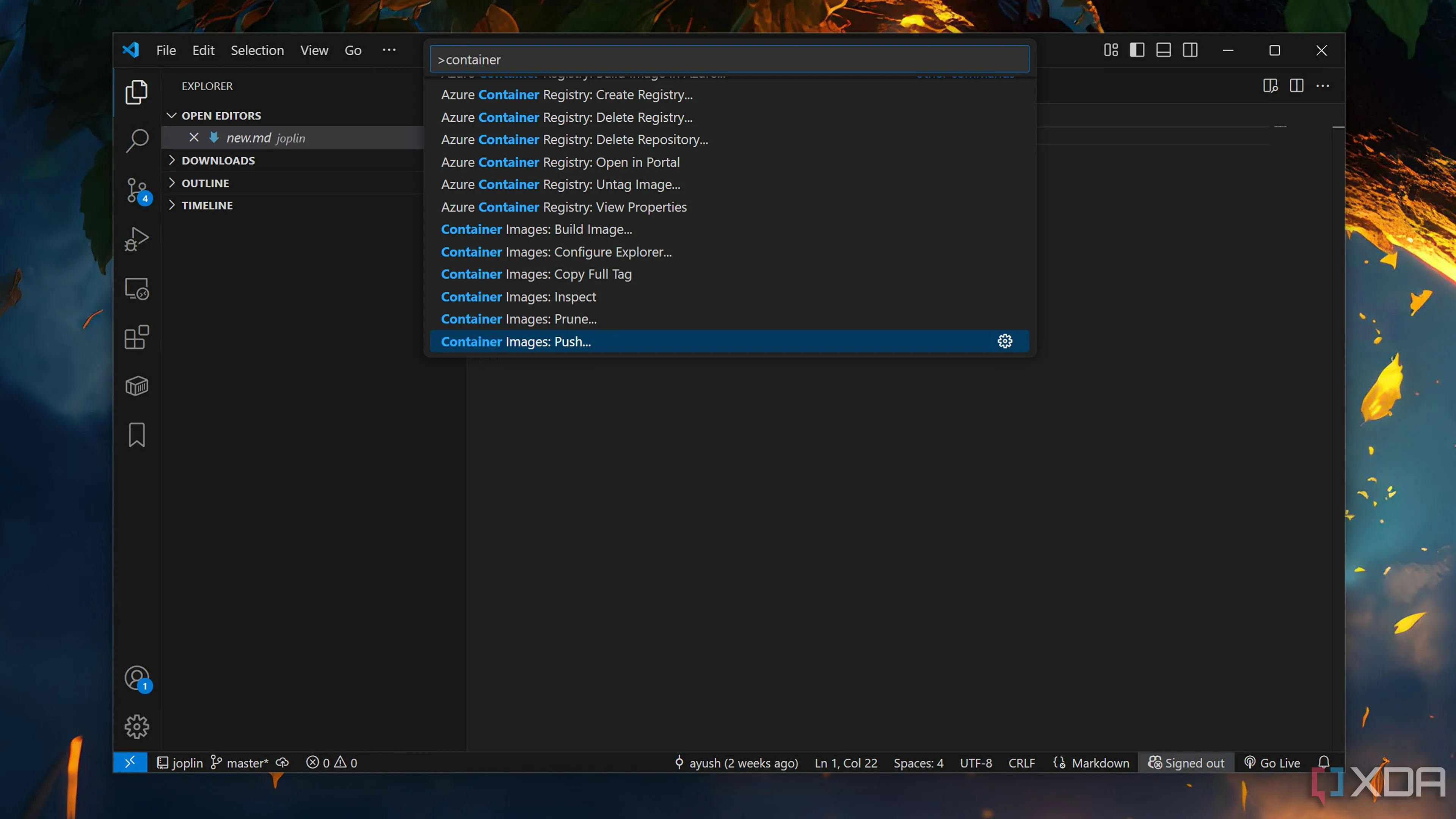
Task: Open the Extensions view
Action: [x=136, y=337]
